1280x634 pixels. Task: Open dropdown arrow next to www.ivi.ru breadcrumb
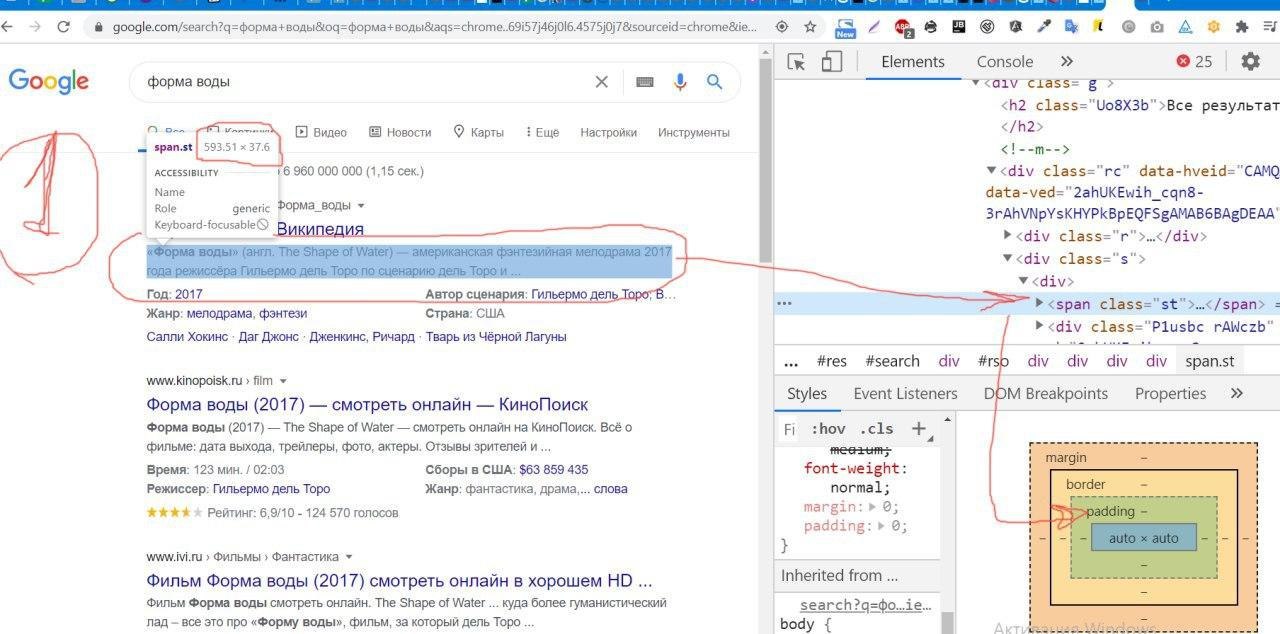349,557
